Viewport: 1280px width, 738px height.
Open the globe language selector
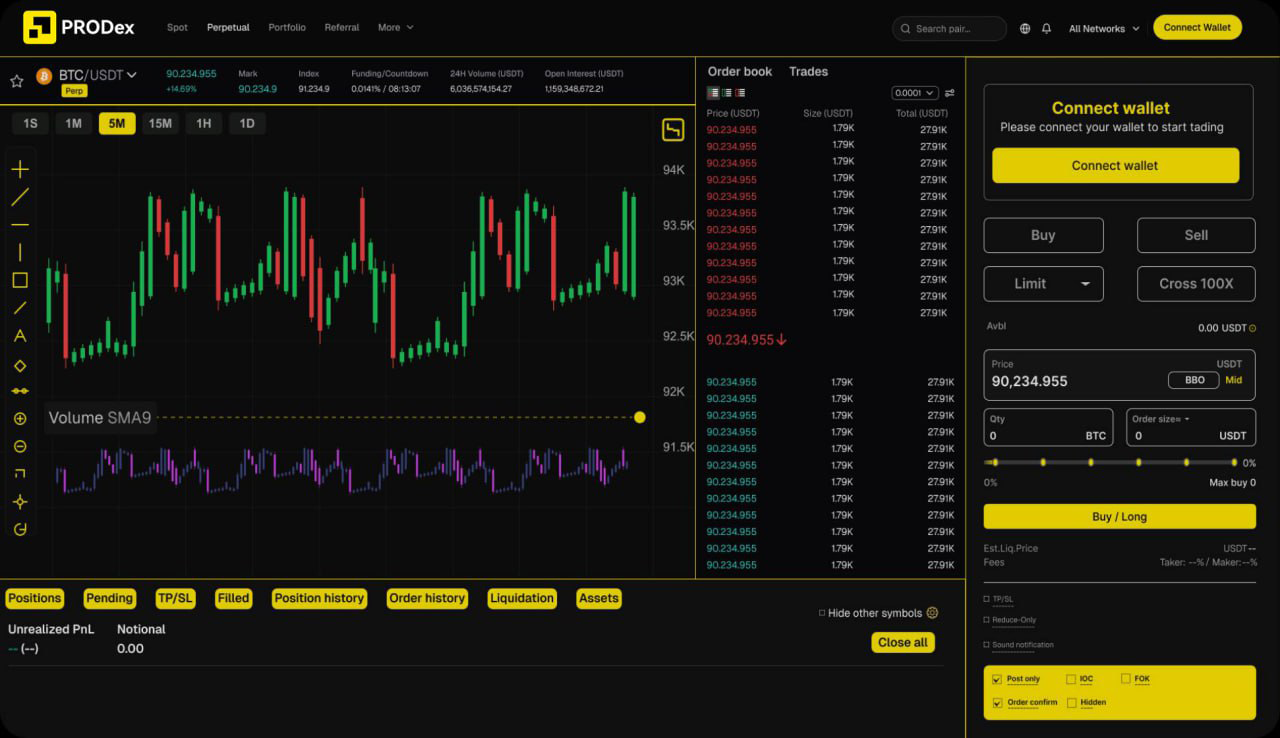(1025, 29)
